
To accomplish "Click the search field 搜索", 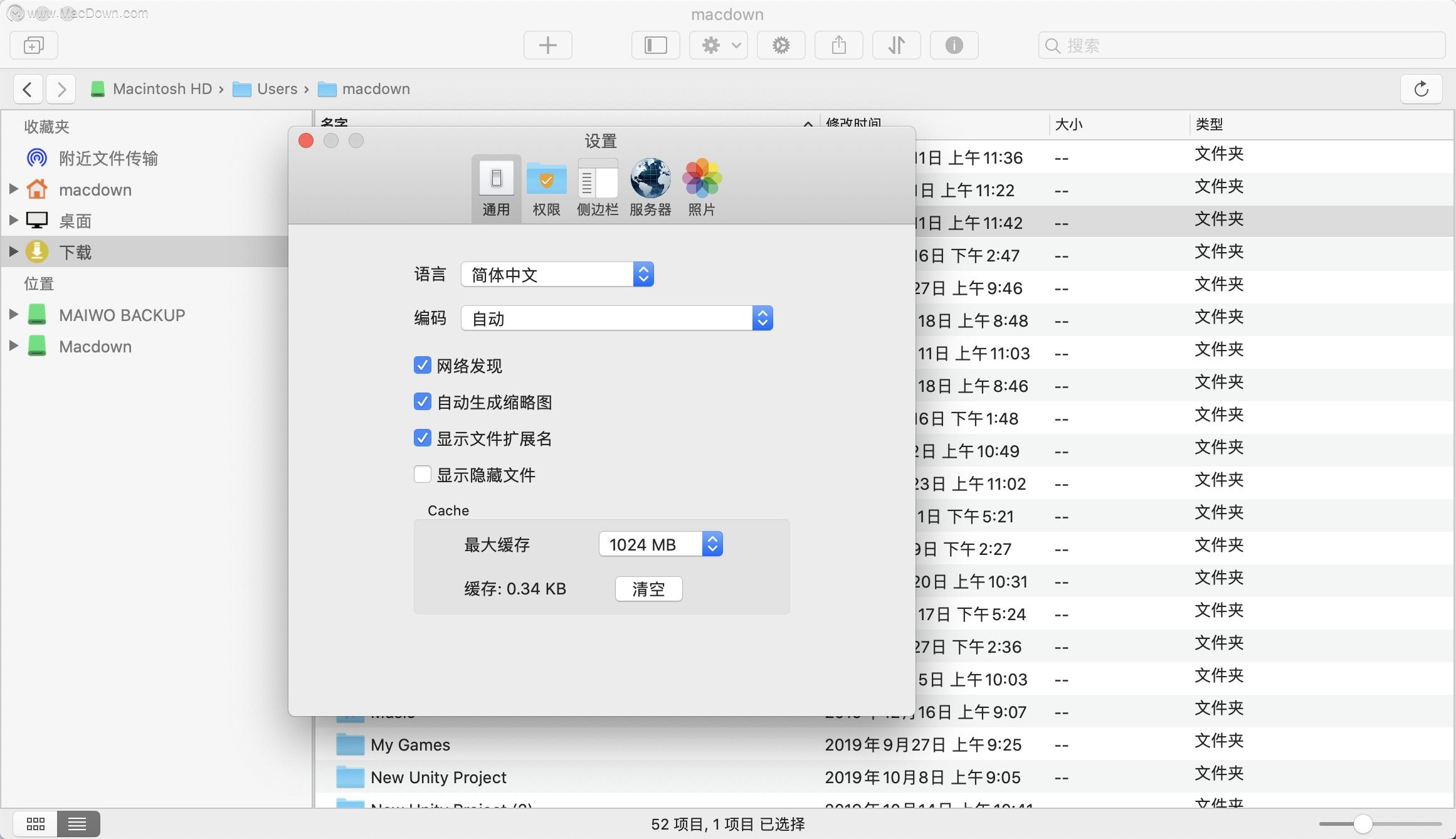I will point(1242,45).
